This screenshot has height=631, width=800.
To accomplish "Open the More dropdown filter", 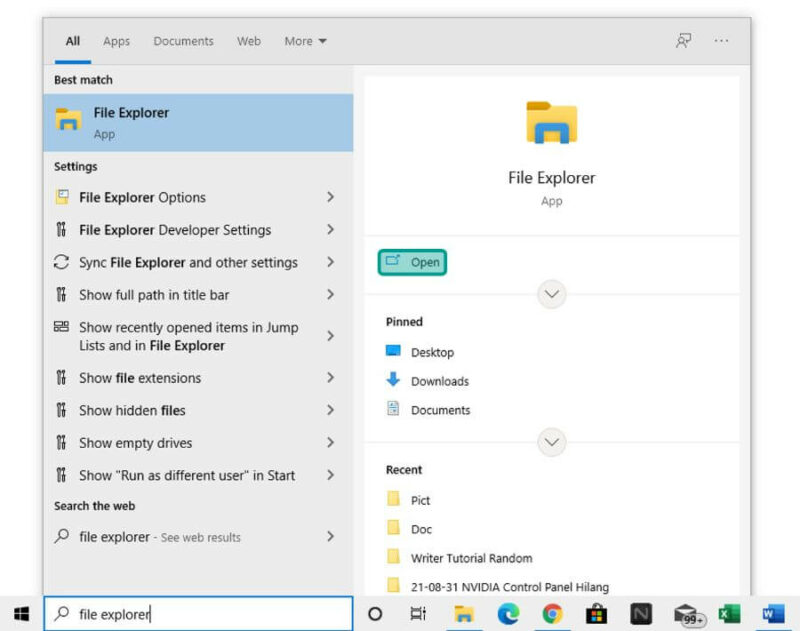I will click(x=306, y=41).
